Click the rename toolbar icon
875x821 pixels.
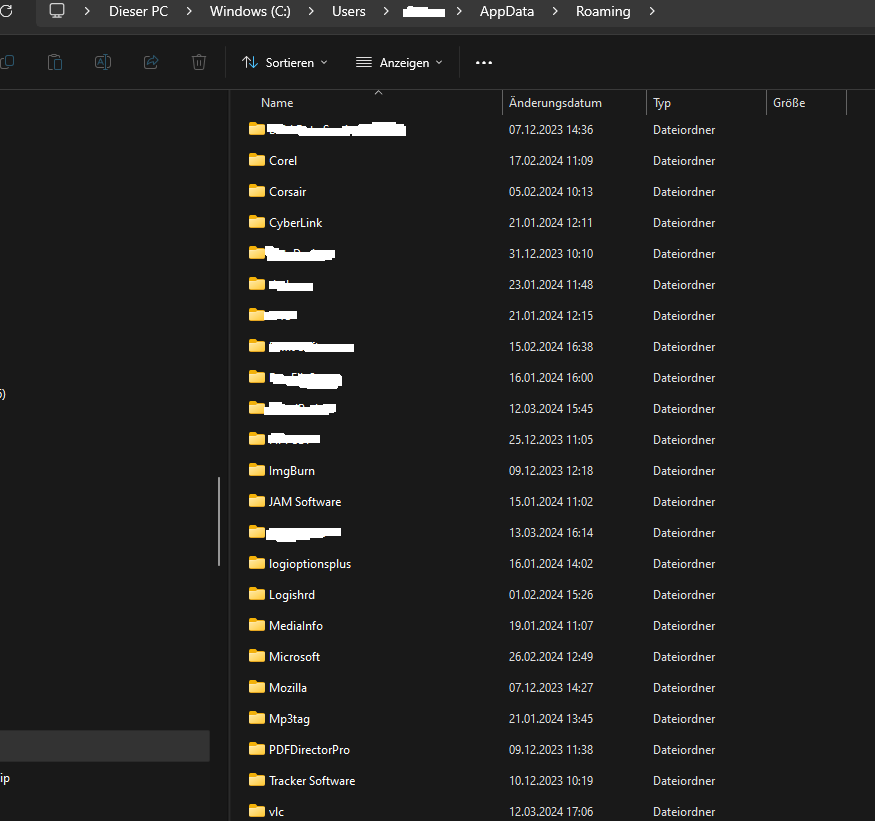pyautogui.click(x=103, y=62)
